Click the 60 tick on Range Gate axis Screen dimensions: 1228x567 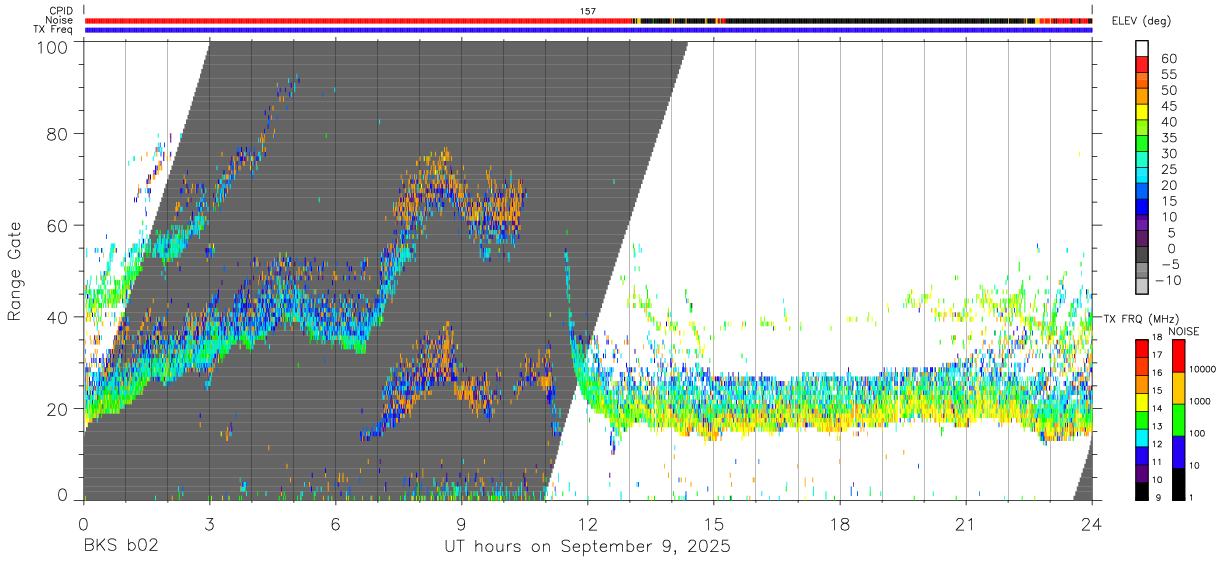pyautogui.click(x=58, y=225)
